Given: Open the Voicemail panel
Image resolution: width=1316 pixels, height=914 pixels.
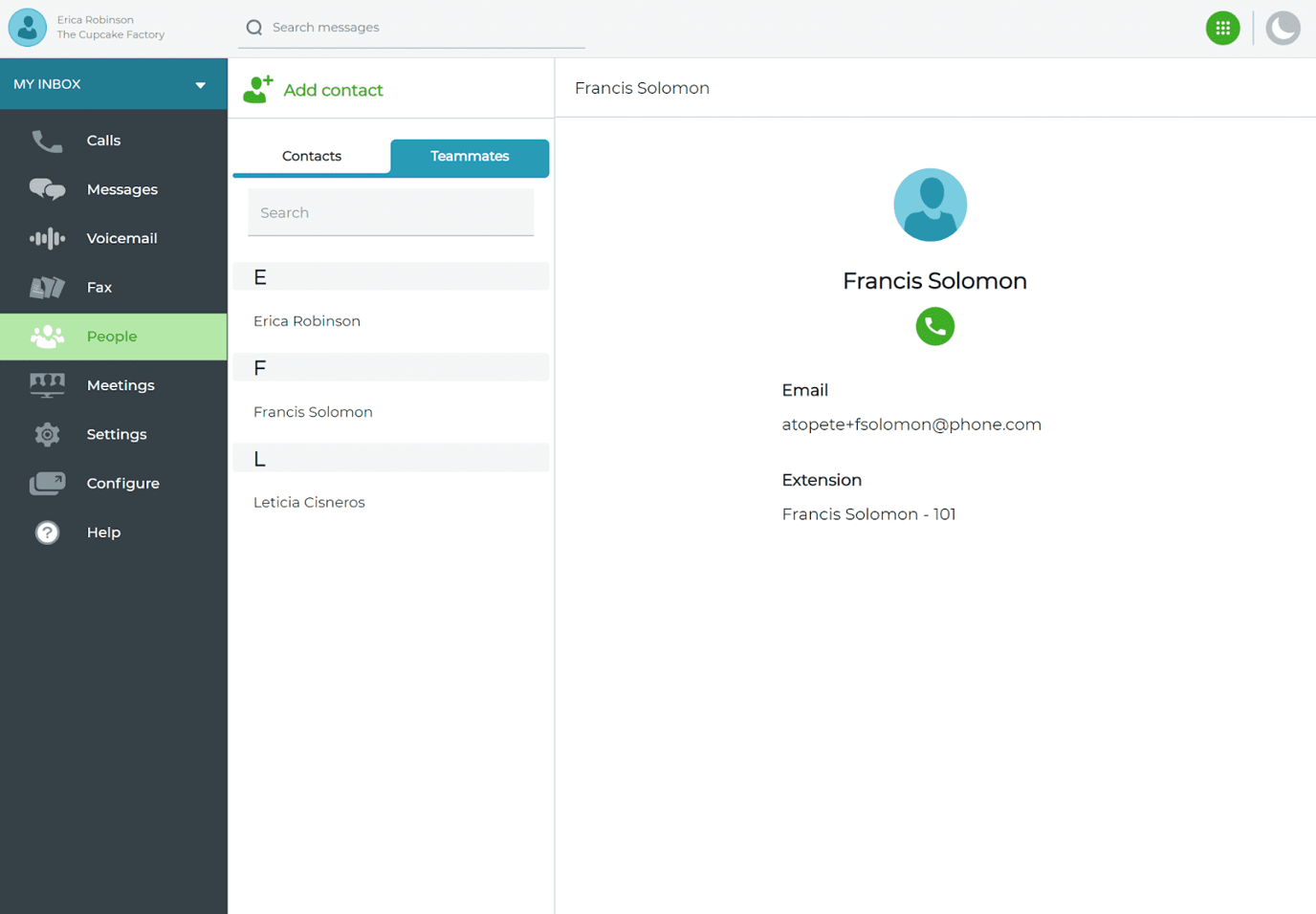Looking at the screenshot, I should click(47, 238).
